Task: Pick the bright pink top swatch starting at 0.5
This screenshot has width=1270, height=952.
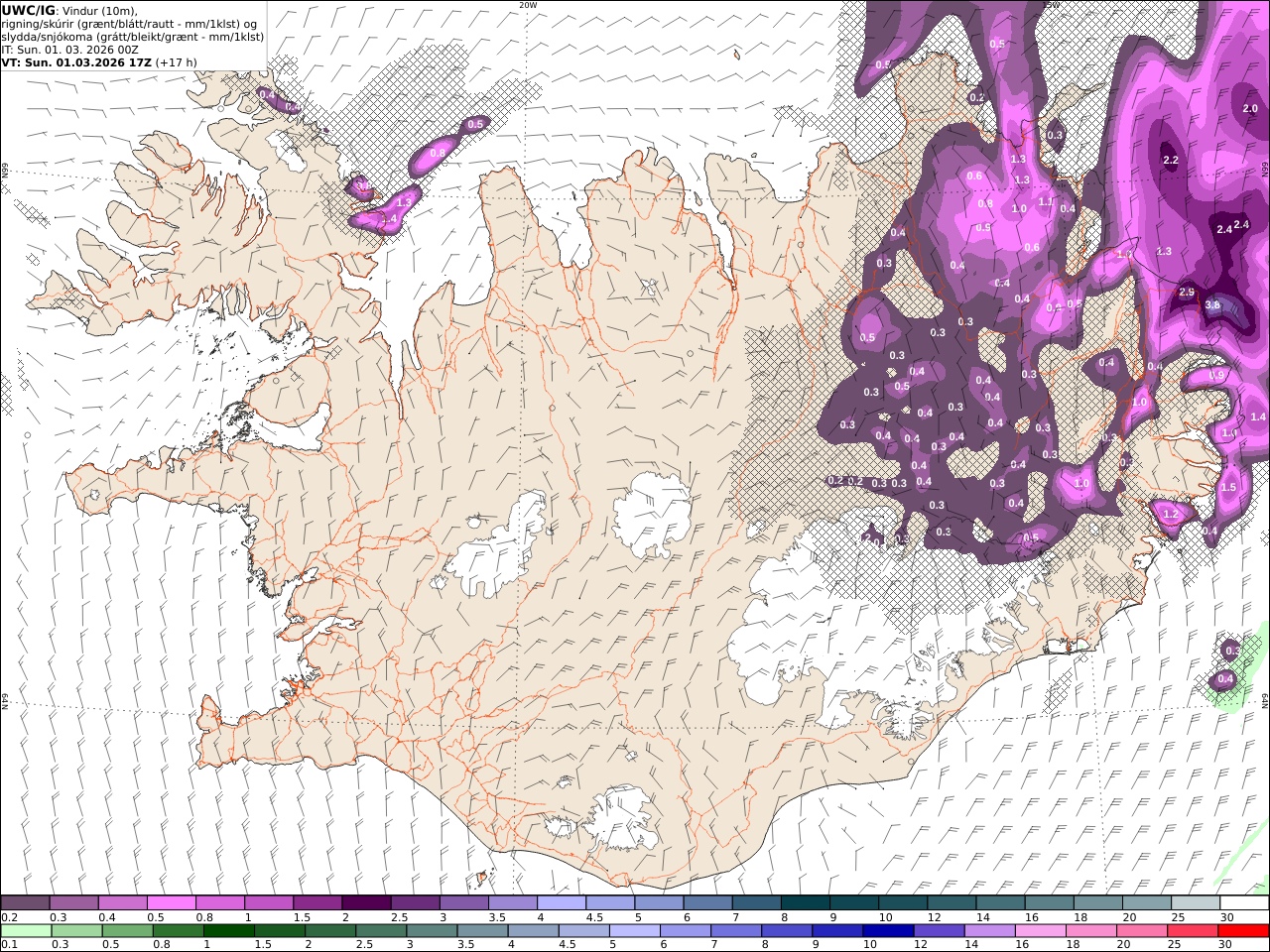Action: (171, 903)
